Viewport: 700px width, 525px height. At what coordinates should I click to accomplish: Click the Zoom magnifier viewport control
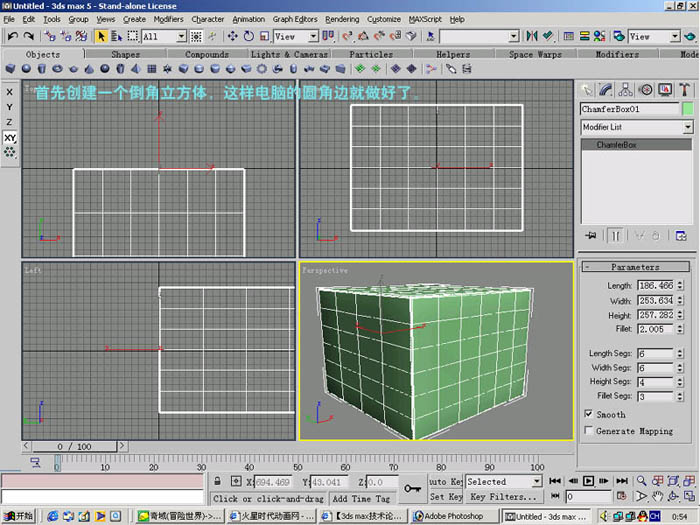pyautogui.click(x=642, y=481)
